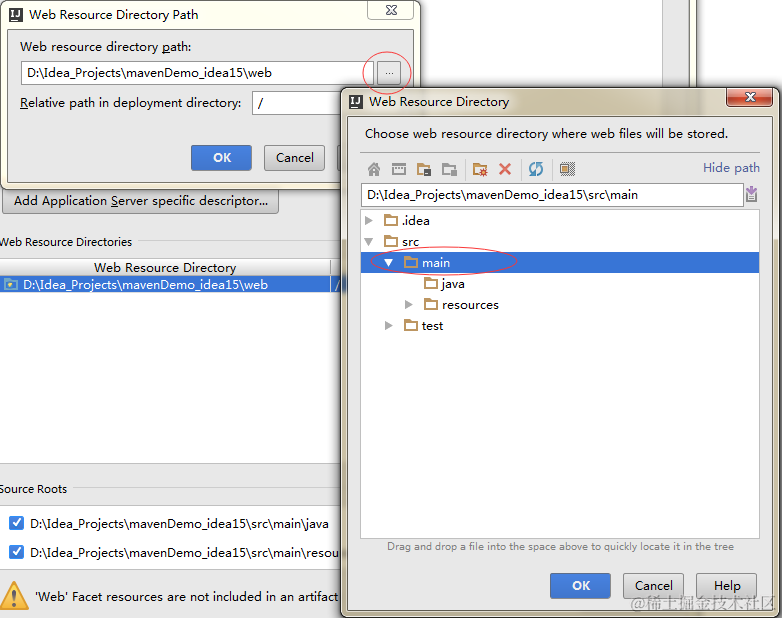Image resolution: width=782 pixels, height=618 pixels.
Task: Refresh the directory tree
Action: [x=536, y=169]
